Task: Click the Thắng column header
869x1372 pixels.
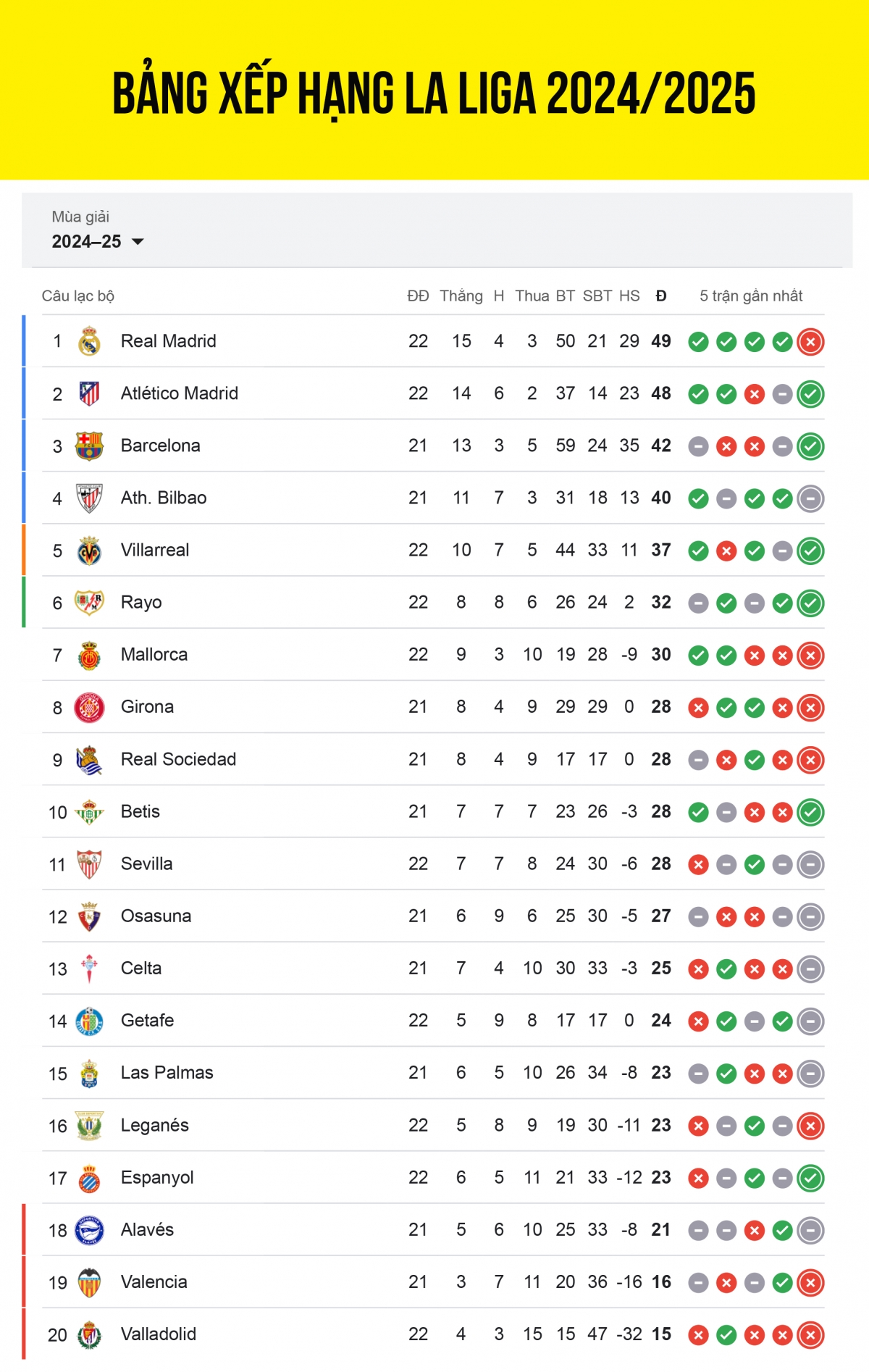Action: tap(461, 296)
